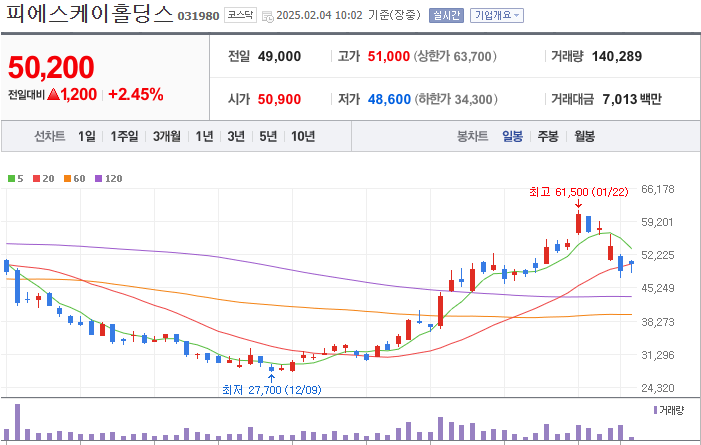Screen dimensions: 701x445
Task: Select the 3년 line chart tab
Action: [236, 136]
